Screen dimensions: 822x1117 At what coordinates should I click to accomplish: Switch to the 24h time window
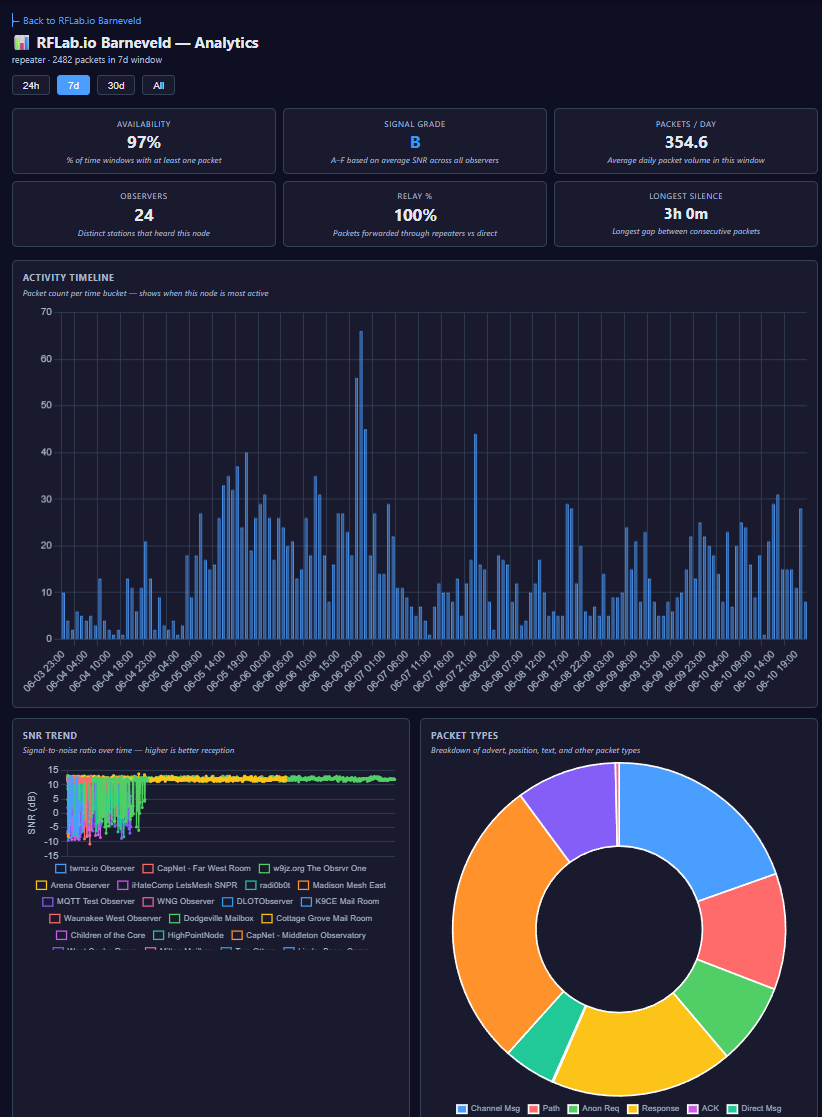(31, 85)
